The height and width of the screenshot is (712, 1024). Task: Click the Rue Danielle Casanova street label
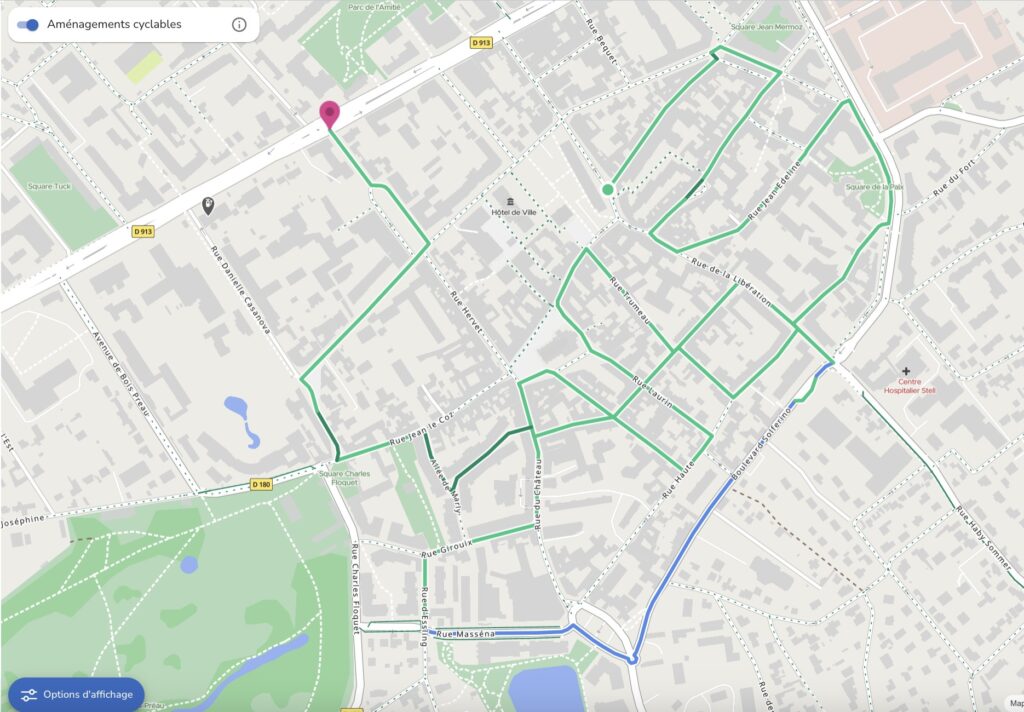click(240, 290)
